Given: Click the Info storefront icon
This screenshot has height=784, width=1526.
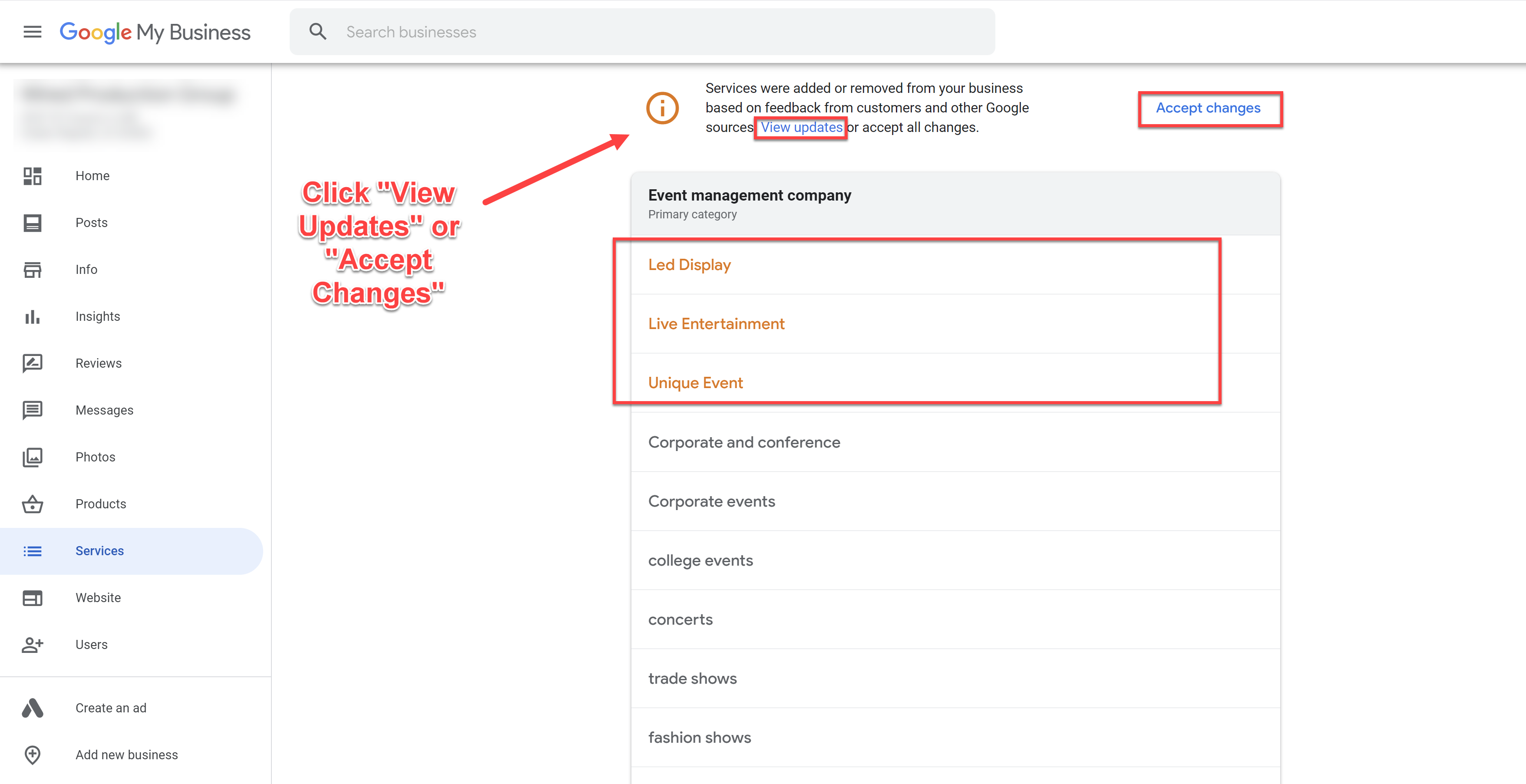Looking at the screenshot, I should point(33,270).
